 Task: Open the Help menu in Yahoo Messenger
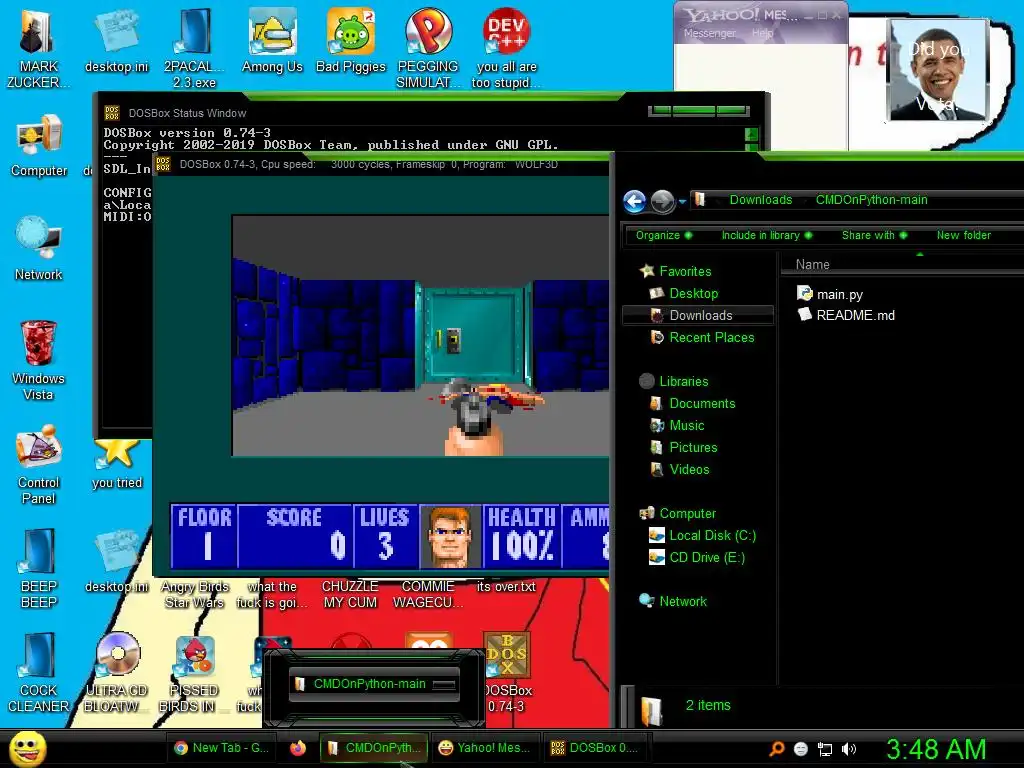(x=762, y=33)
